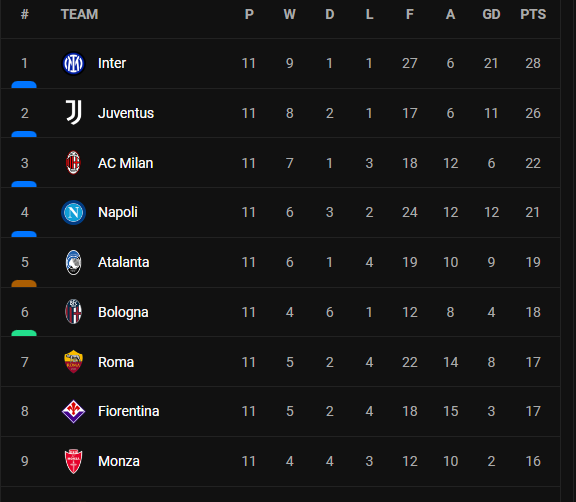Screen dimensions: 576x502
Task: Sort standings by GD header
Action: [x=491, y=14]
